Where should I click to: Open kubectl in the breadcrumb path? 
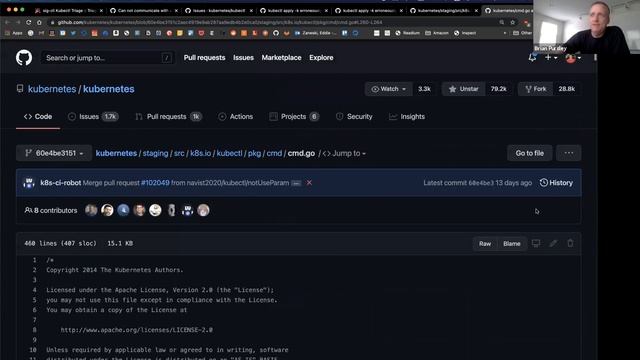[229, 153]
